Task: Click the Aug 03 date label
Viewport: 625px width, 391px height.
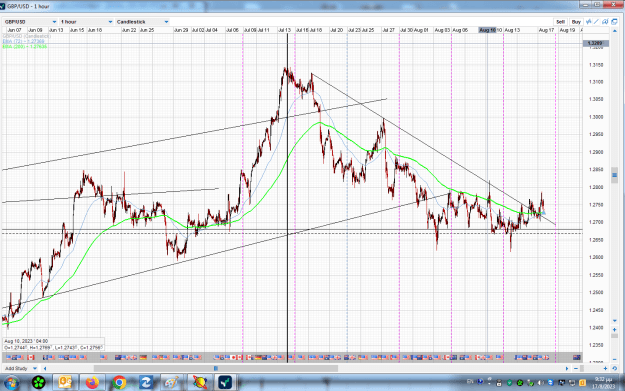Action: pos(442,30)
